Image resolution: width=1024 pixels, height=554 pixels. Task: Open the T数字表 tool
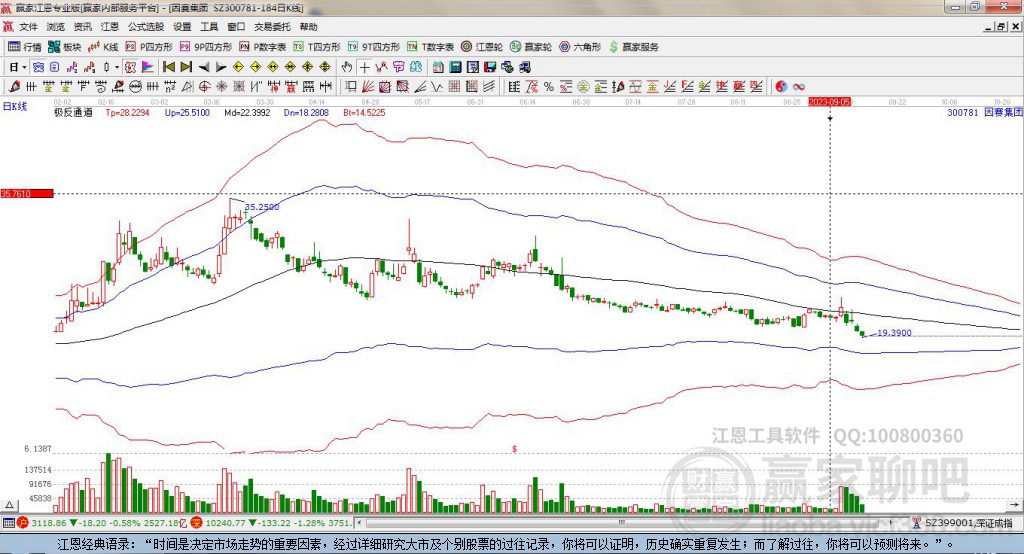click(x=430, y=47)
